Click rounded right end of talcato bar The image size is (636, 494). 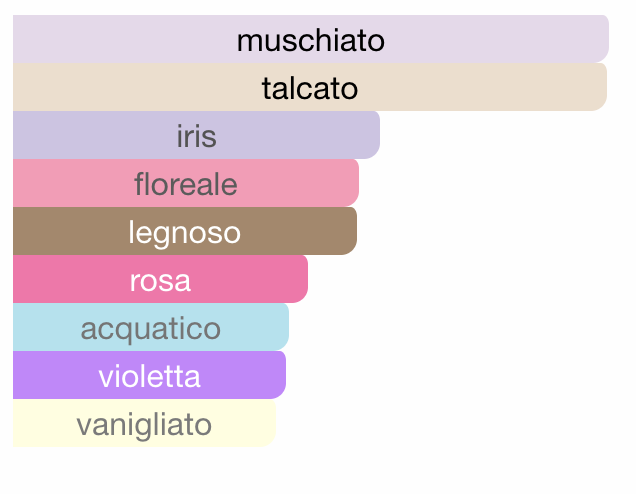600,87
